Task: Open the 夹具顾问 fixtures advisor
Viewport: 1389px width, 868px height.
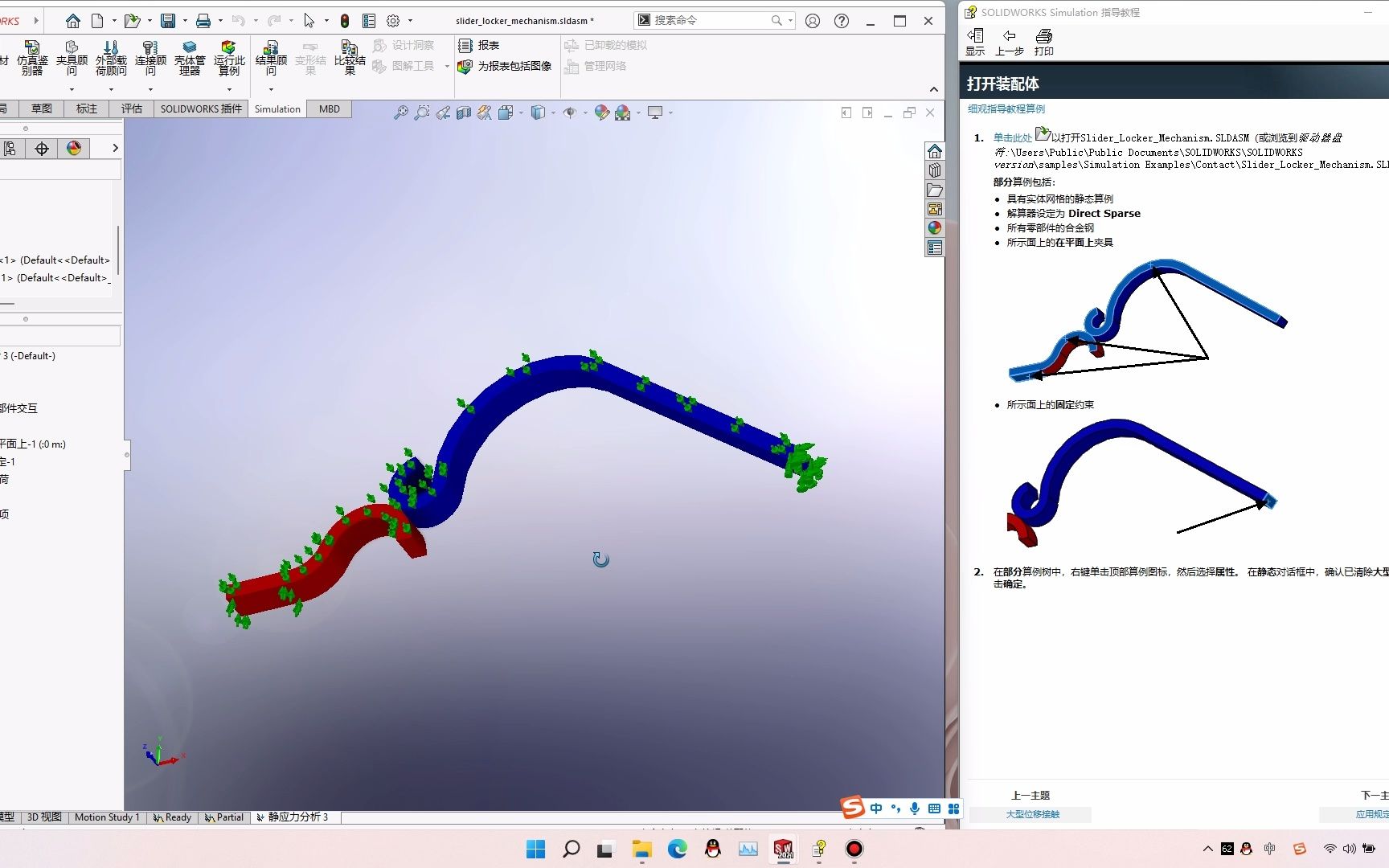Action: pyautogui.click(x=72, y=58)
